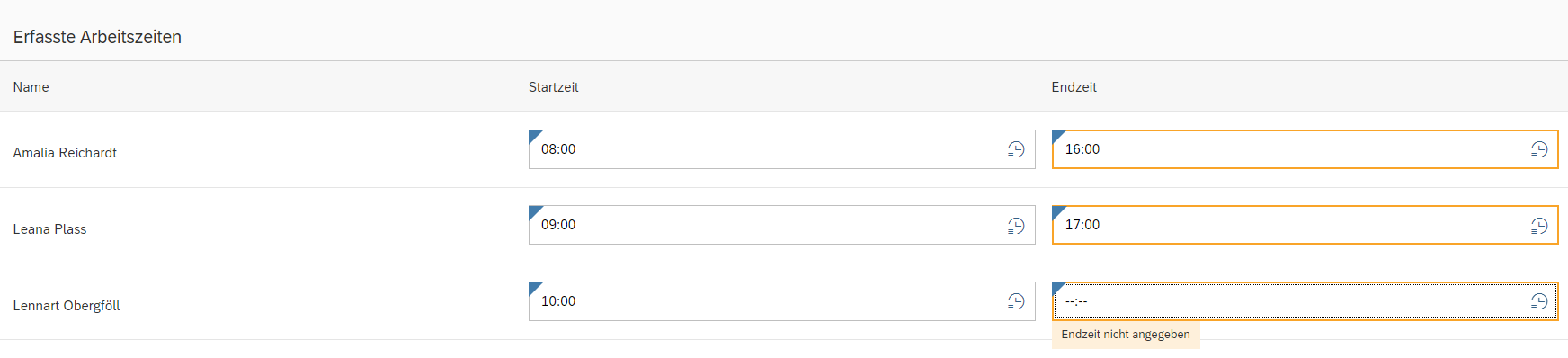Select the 10:00 start time field
1568x358 pixels.
click(x=781, y=301)
